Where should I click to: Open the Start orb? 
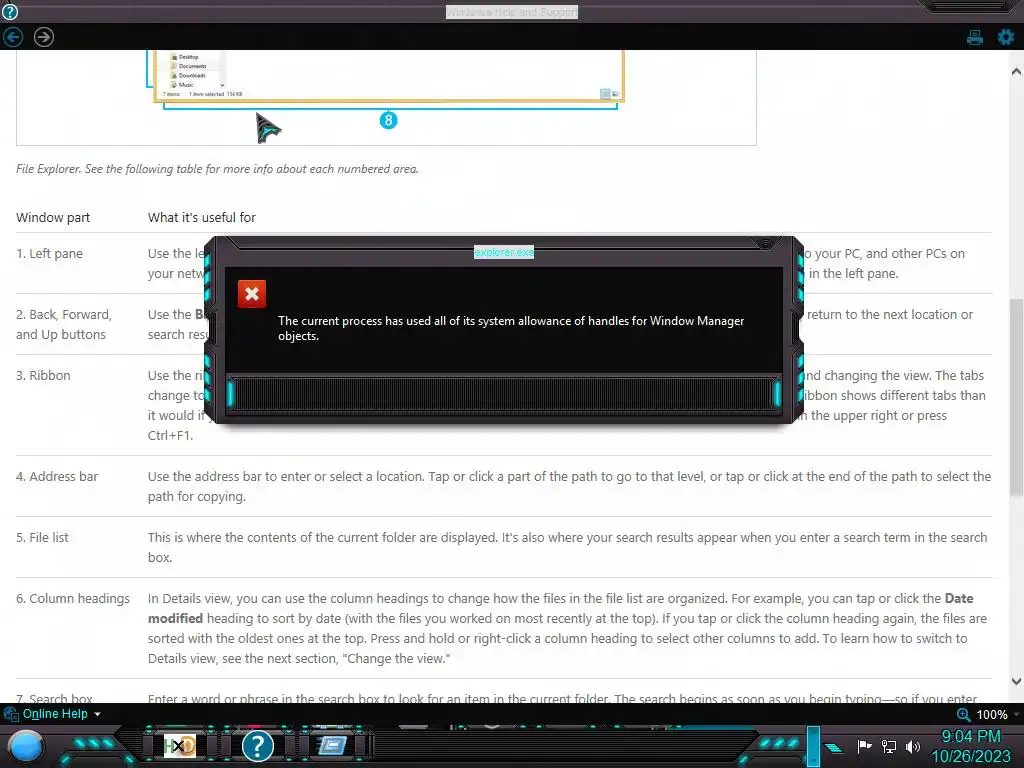pyautogui.click(x=25, y=747)
